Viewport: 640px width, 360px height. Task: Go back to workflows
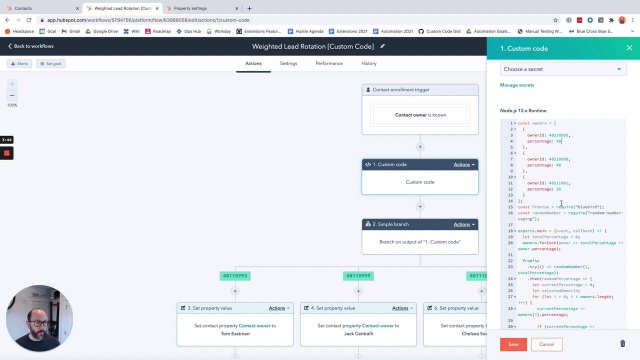[31, 46]
